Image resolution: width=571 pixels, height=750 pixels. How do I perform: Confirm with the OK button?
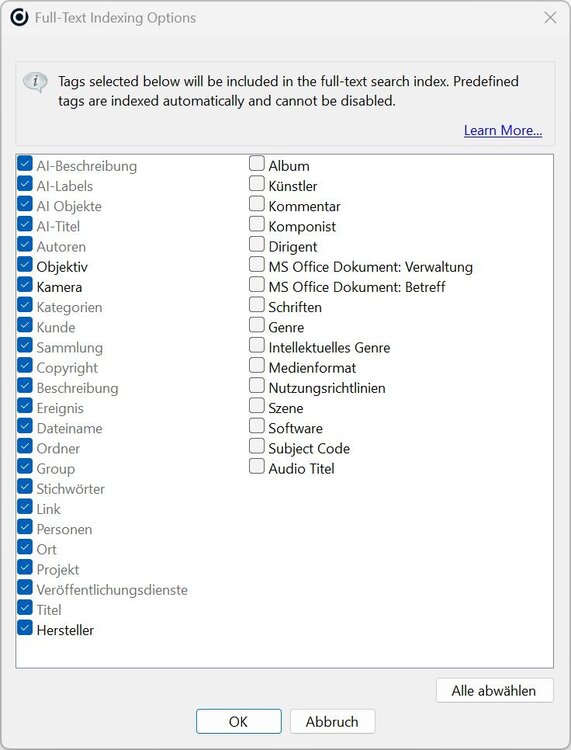click(239, 721)
